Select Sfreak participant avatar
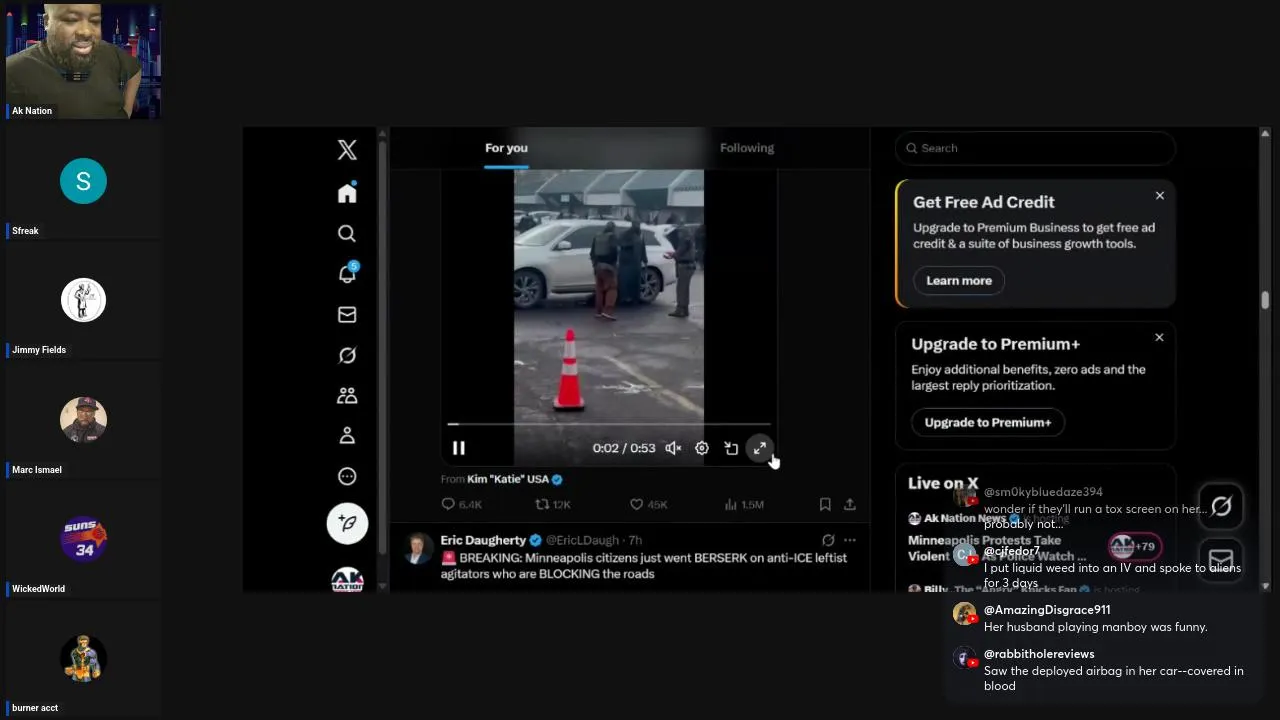 (x=83, y=181)
